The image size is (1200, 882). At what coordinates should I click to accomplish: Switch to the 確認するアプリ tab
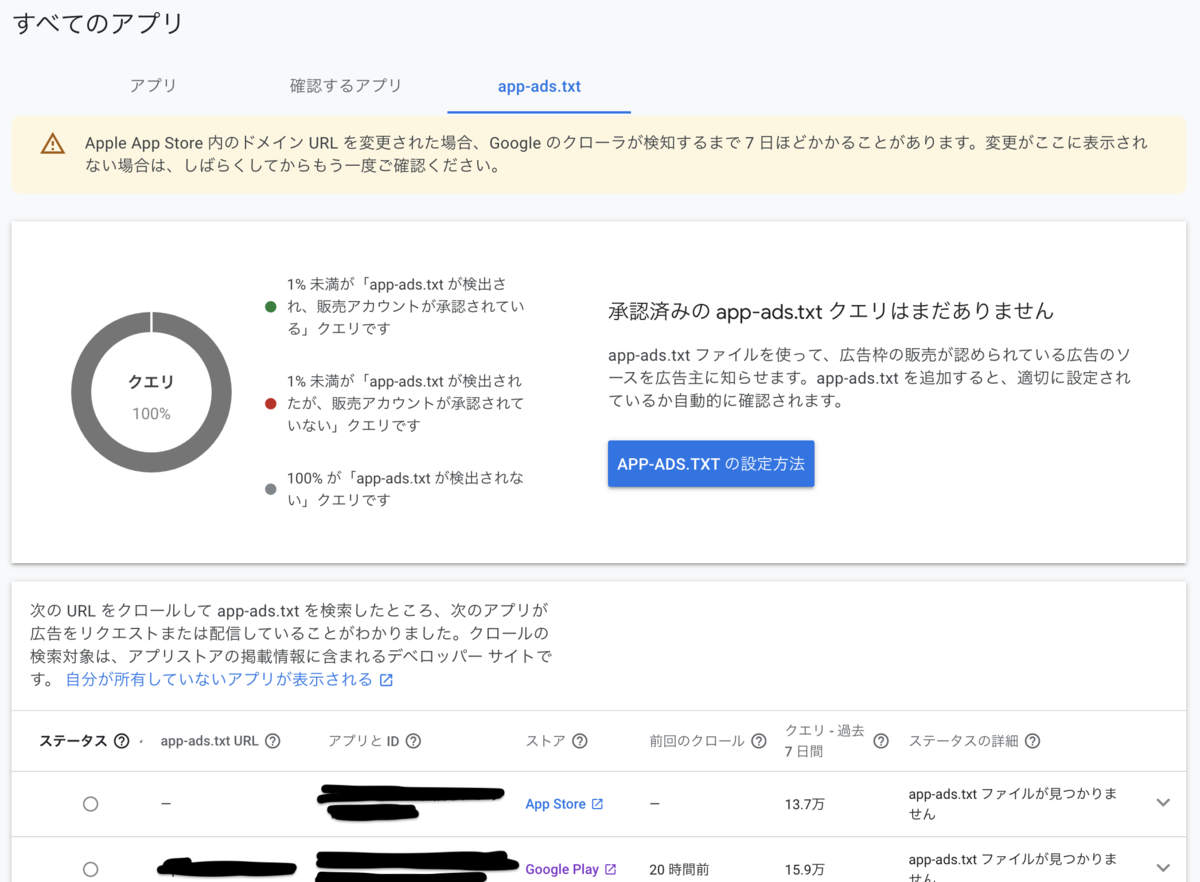pos(345,86)
